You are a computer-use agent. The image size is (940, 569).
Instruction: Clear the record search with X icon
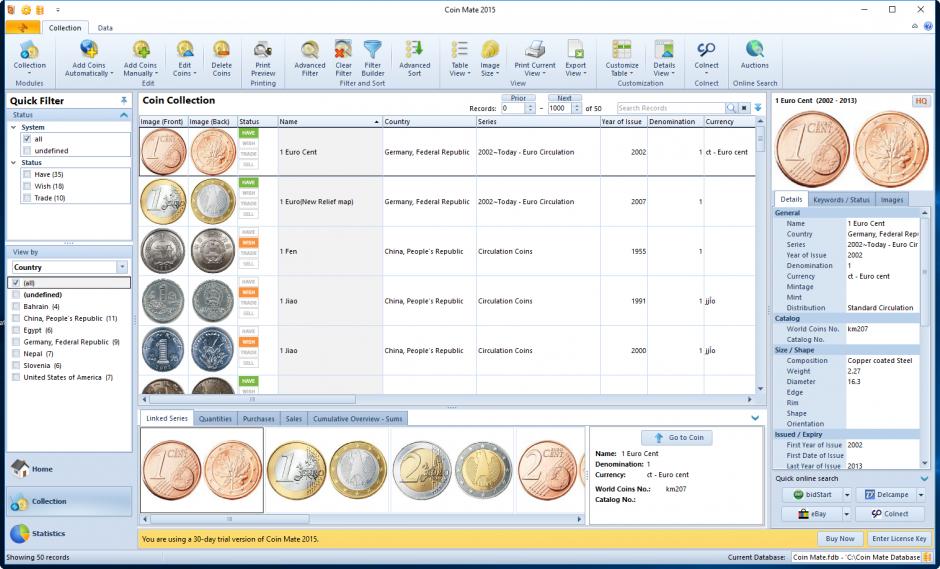click(743, 108)
